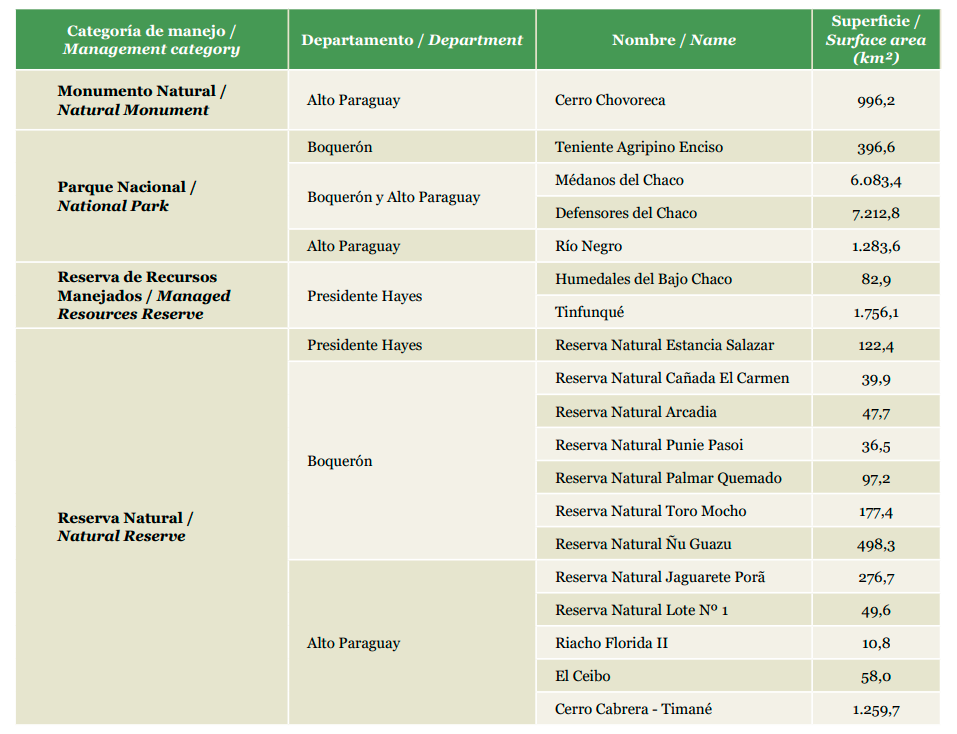The image size is (957, 734).
Task: Select Reserva Natural Toro Mocho cell
Action: [650, 511]
